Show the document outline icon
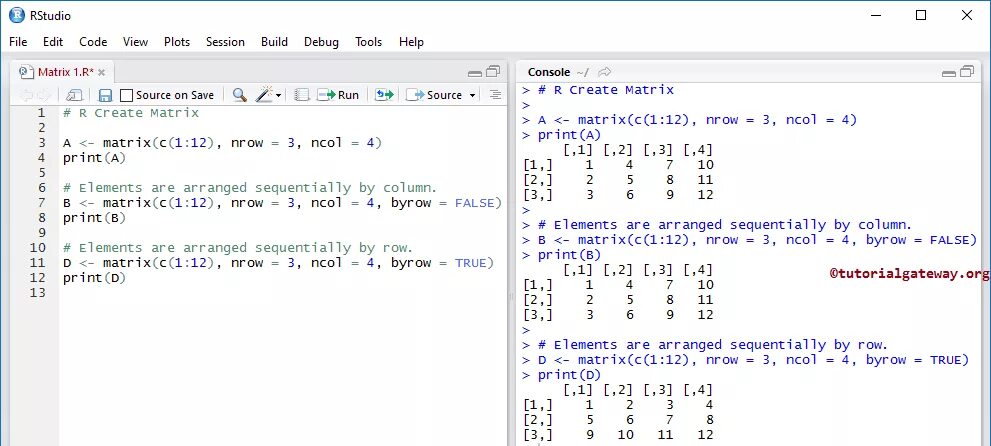Screen dimensions: 991x446 (x=496, y=95)
